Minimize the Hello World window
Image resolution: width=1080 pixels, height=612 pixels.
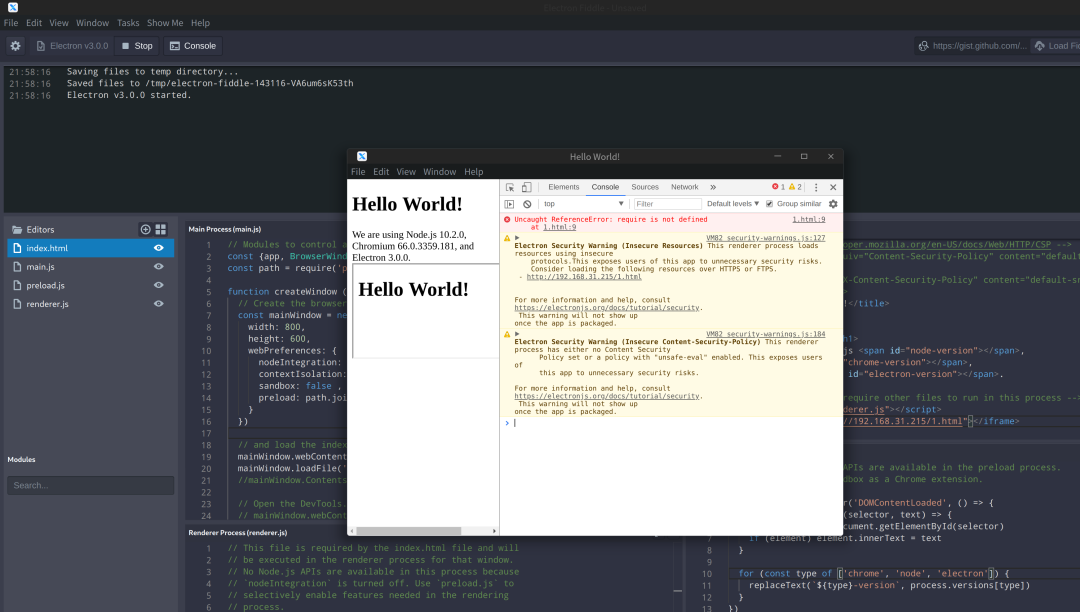[x=778, y=156]
